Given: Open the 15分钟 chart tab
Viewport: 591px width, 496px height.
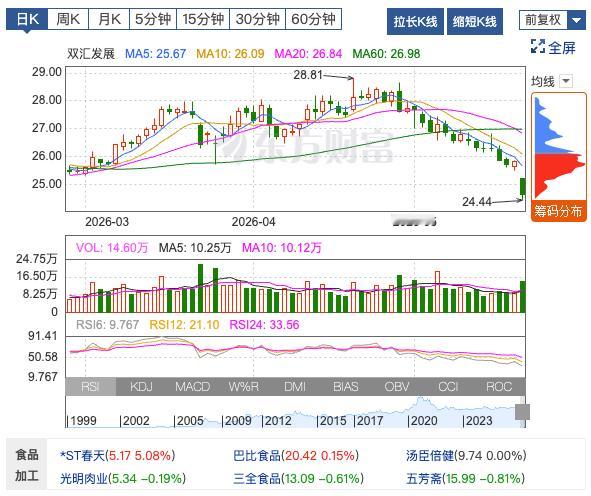Looking at the screenshot, I should tap(203, 19).
